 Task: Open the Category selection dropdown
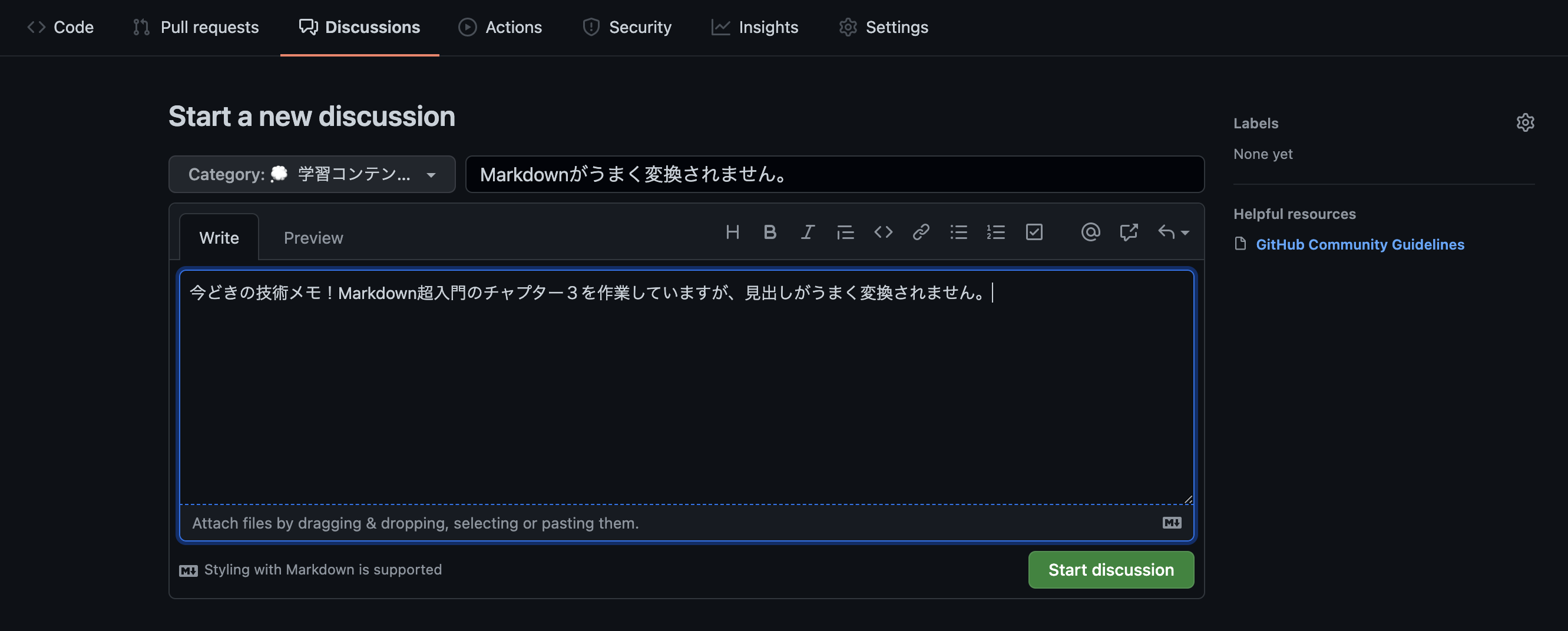312,175
